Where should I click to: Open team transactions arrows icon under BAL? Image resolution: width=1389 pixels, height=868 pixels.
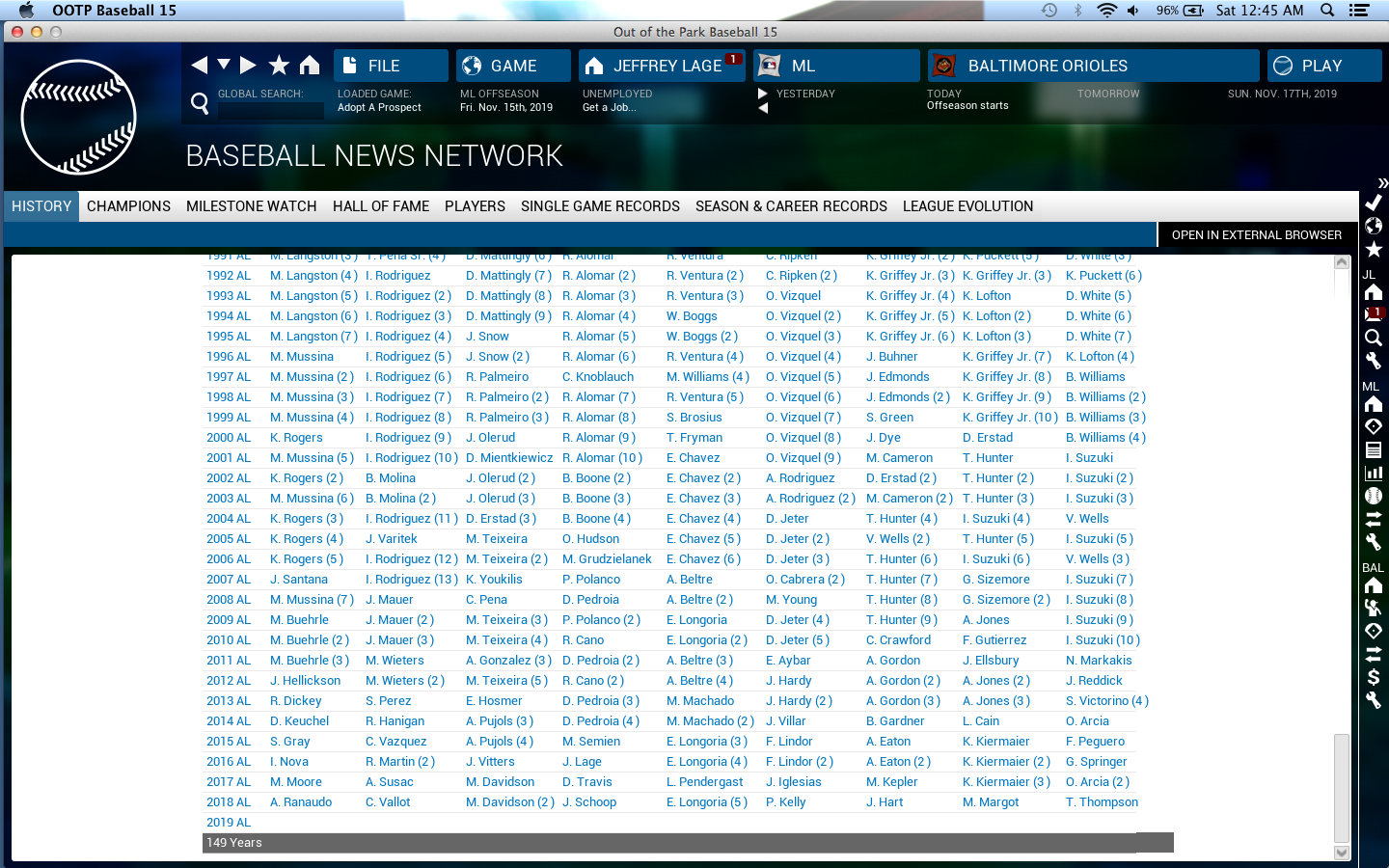coord(1374,654)
